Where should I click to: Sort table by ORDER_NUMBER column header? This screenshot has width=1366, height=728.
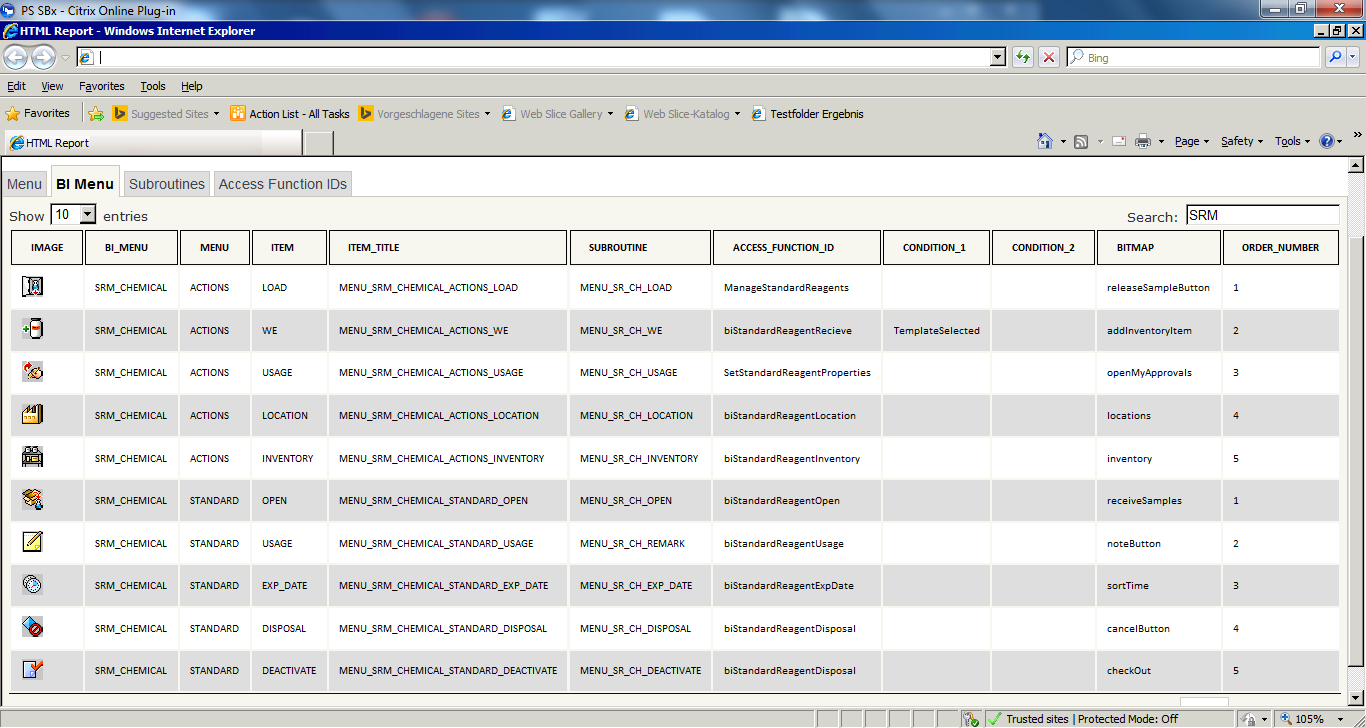tap(1280, 247)
